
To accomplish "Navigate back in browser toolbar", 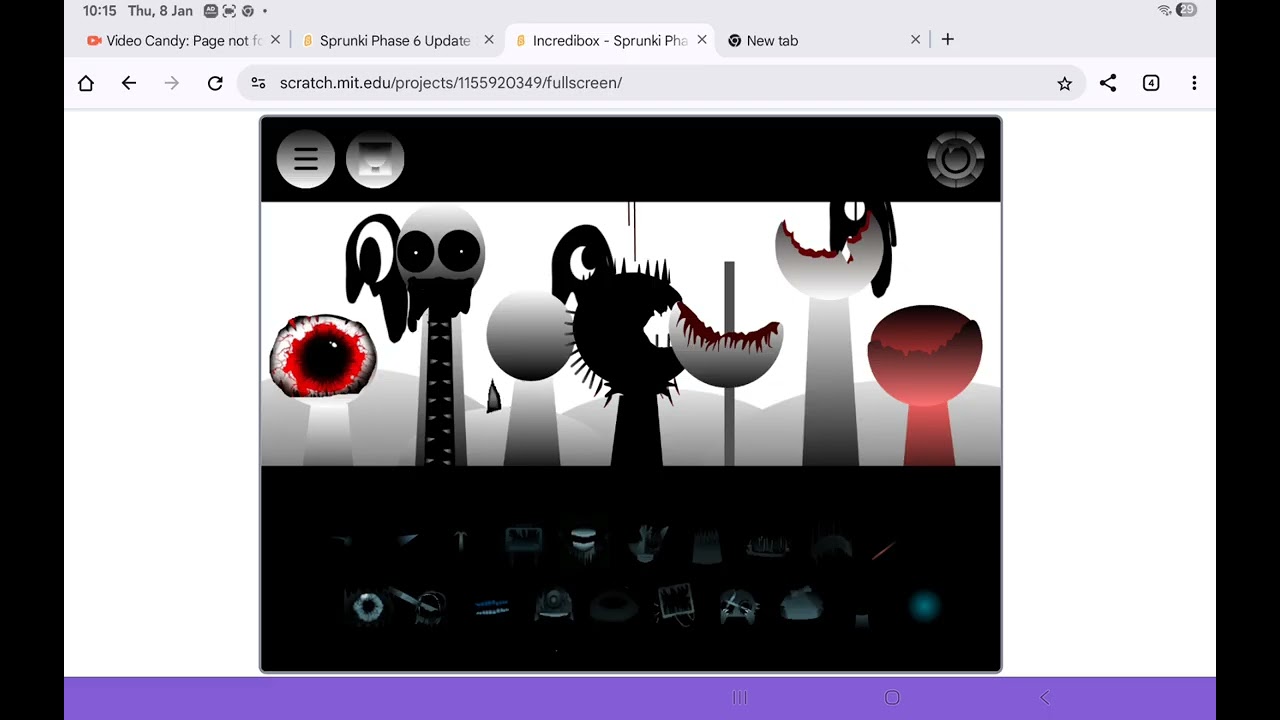I will tap(129, 83).
